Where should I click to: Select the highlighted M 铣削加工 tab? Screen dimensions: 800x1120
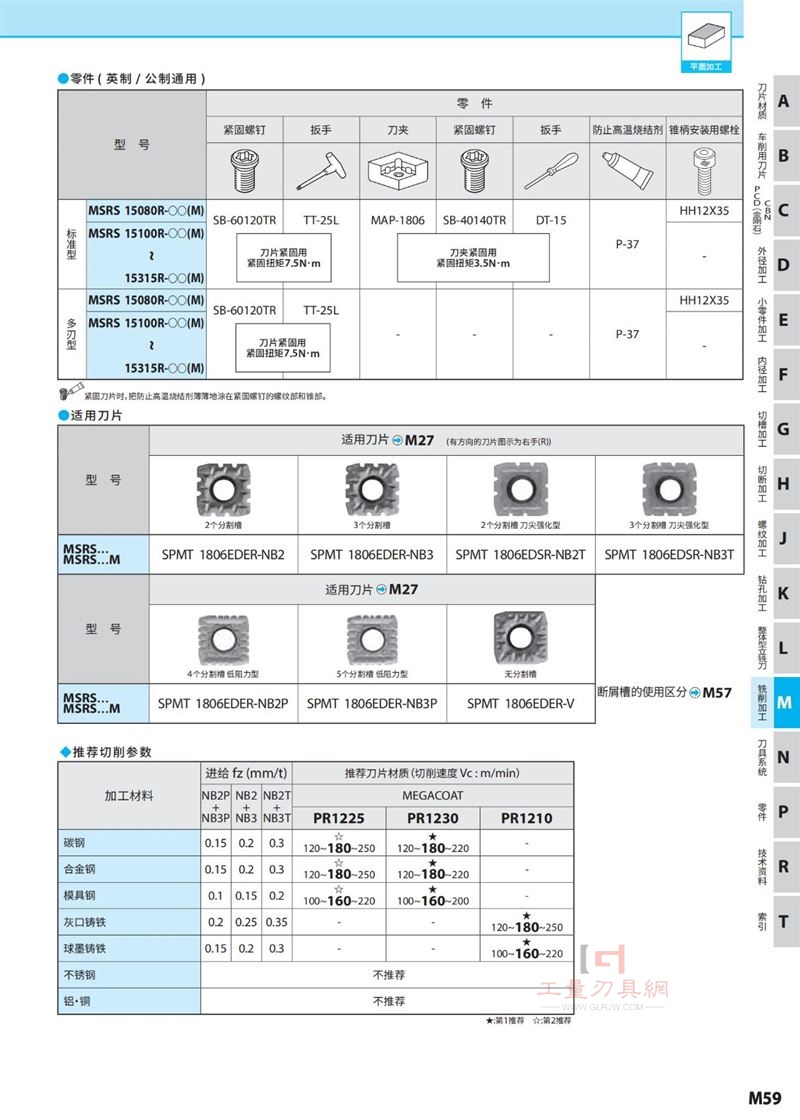coord(776,703)
